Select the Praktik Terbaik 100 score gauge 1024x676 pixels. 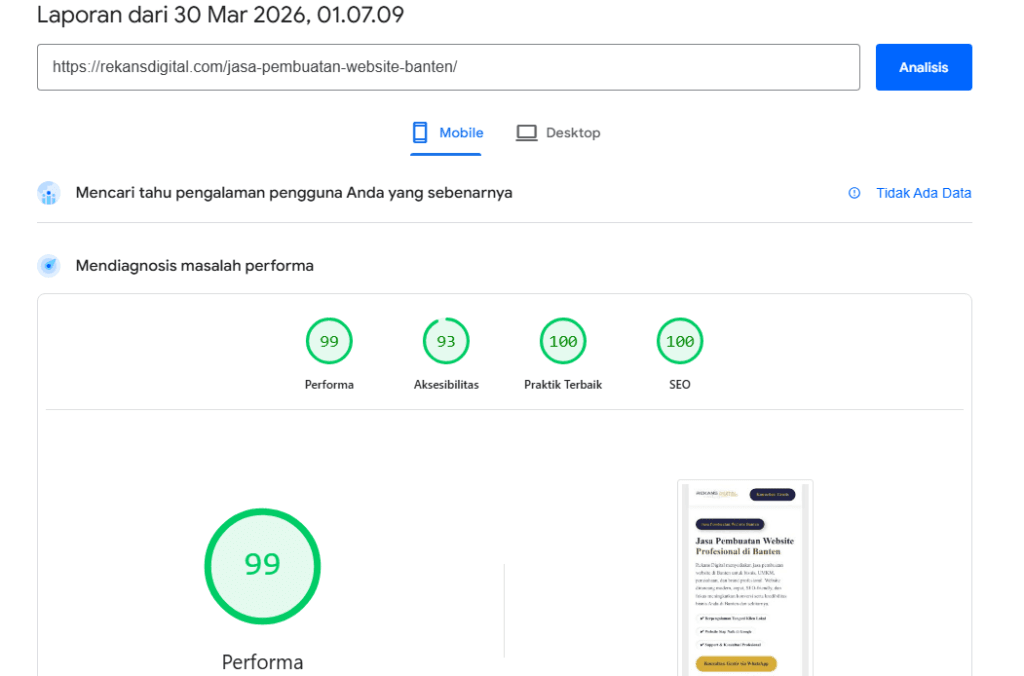point(563,342)
